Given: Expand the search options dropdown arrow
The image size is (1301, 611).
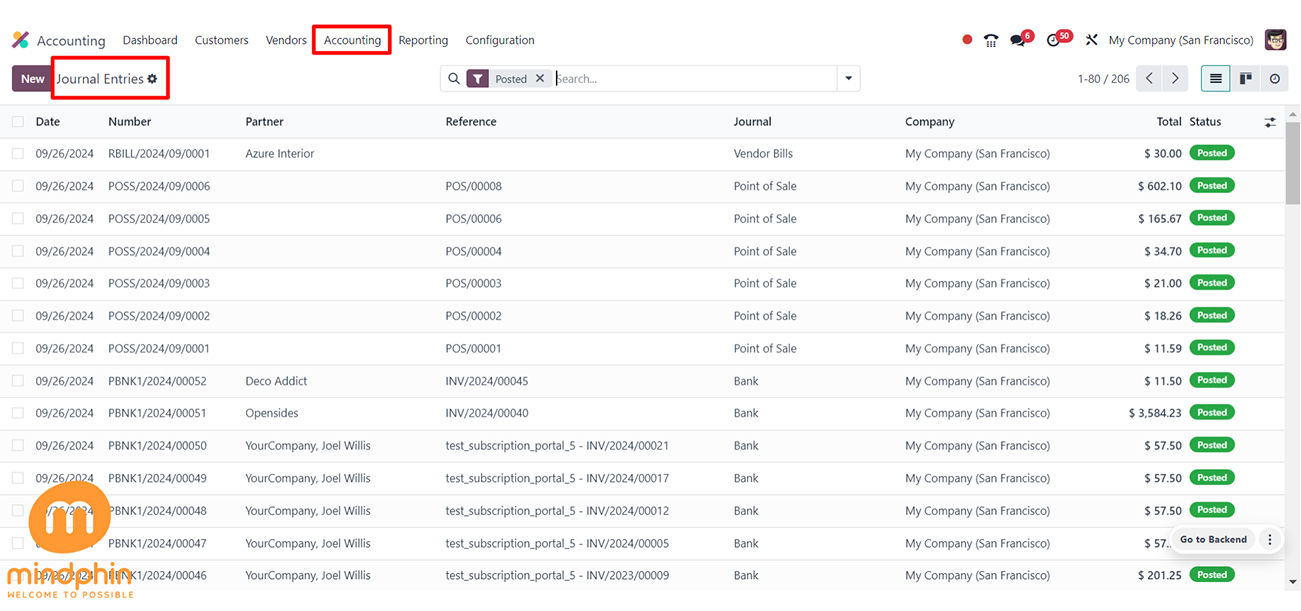Looking at the screenshot, I should [849, 79].
